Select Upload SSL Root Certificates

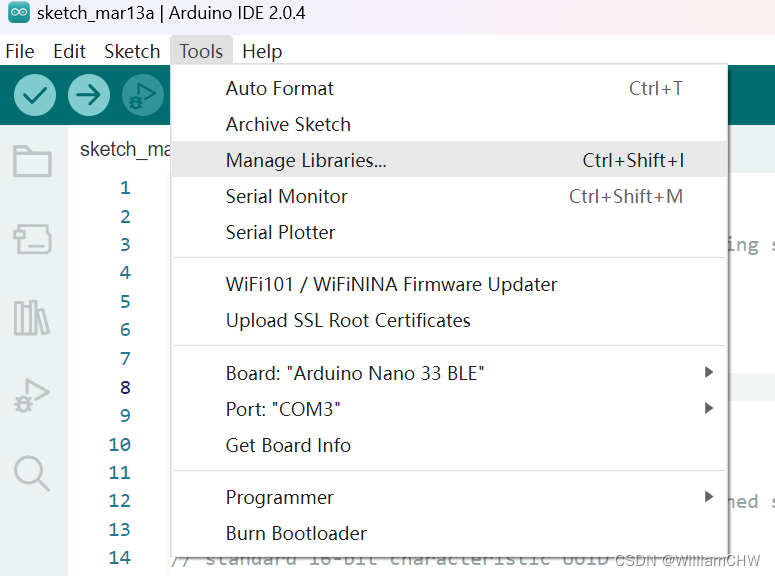click(449, 320)
